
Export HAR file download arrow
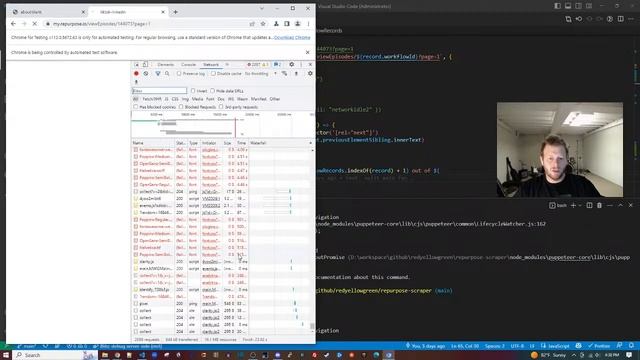136,82
